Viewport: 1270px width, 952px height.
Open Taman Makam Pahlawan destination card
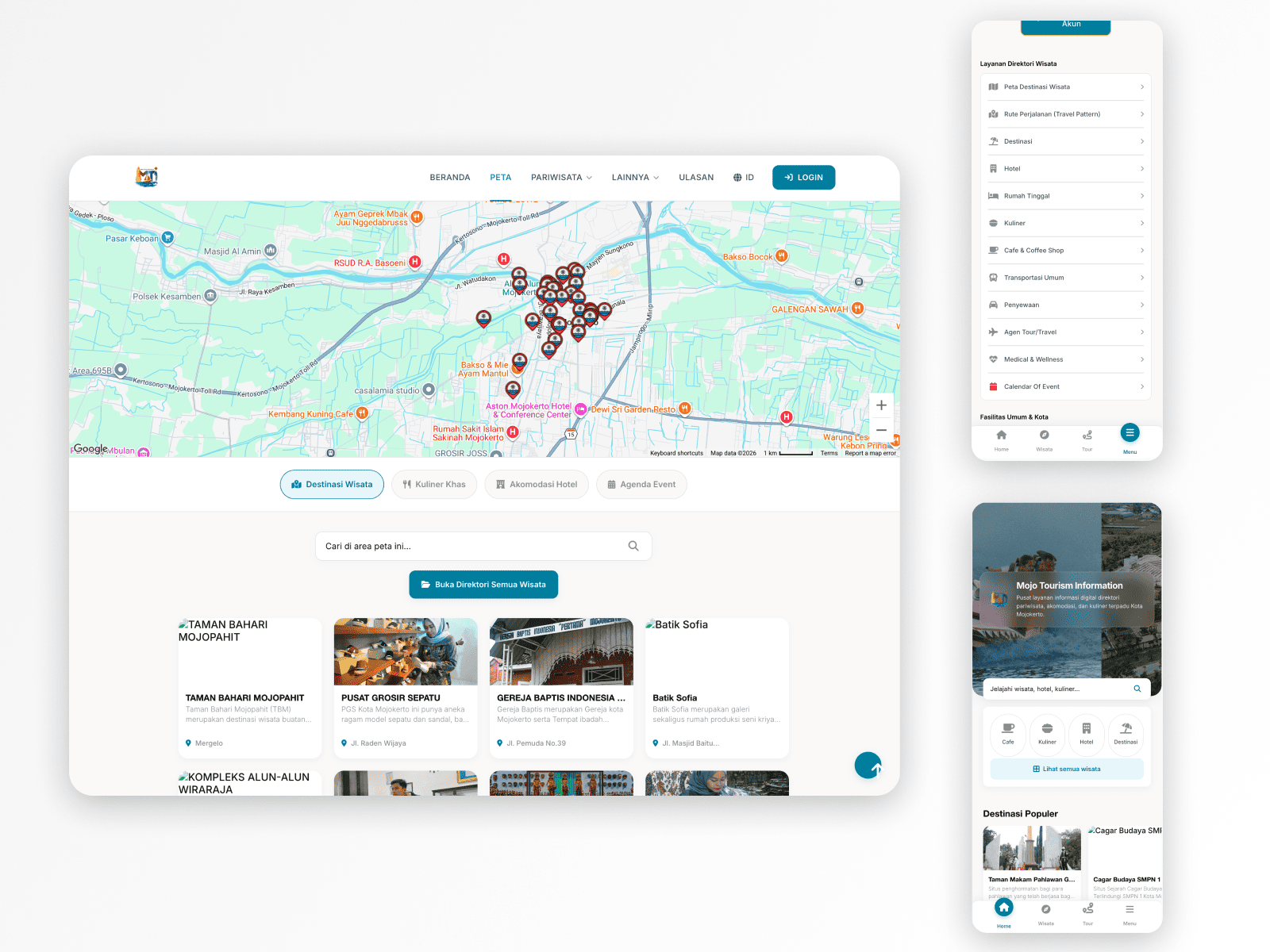tap(1032, 862)
